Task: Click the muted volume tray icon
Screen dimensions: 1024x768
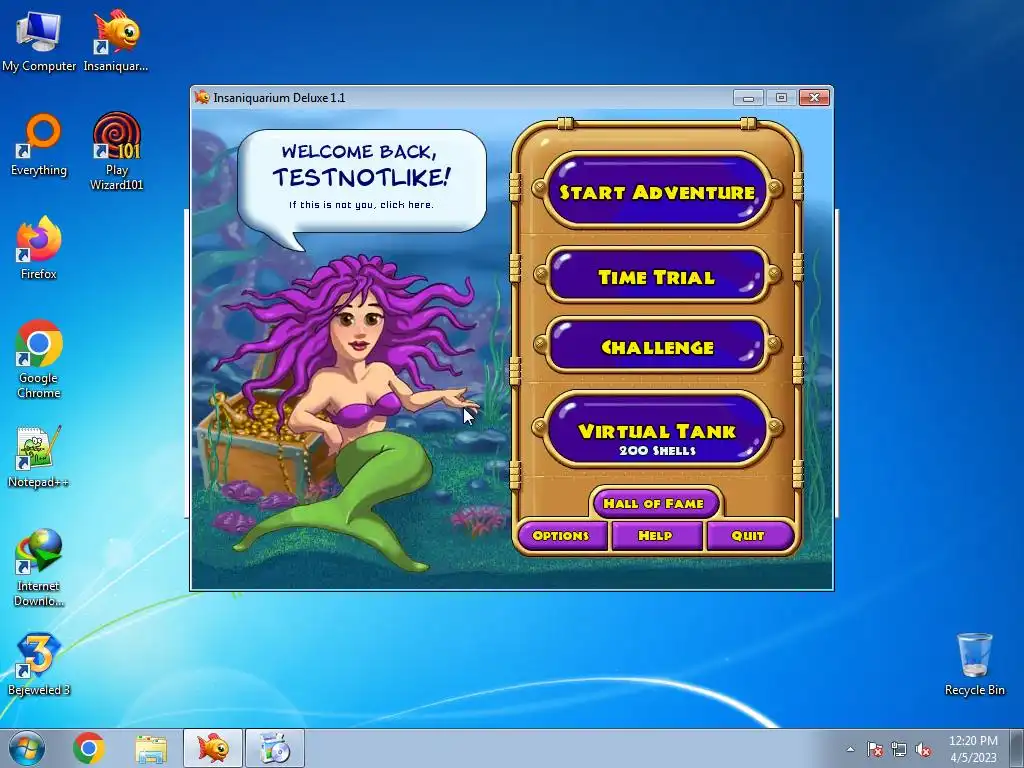Action: tap(923, 749)
